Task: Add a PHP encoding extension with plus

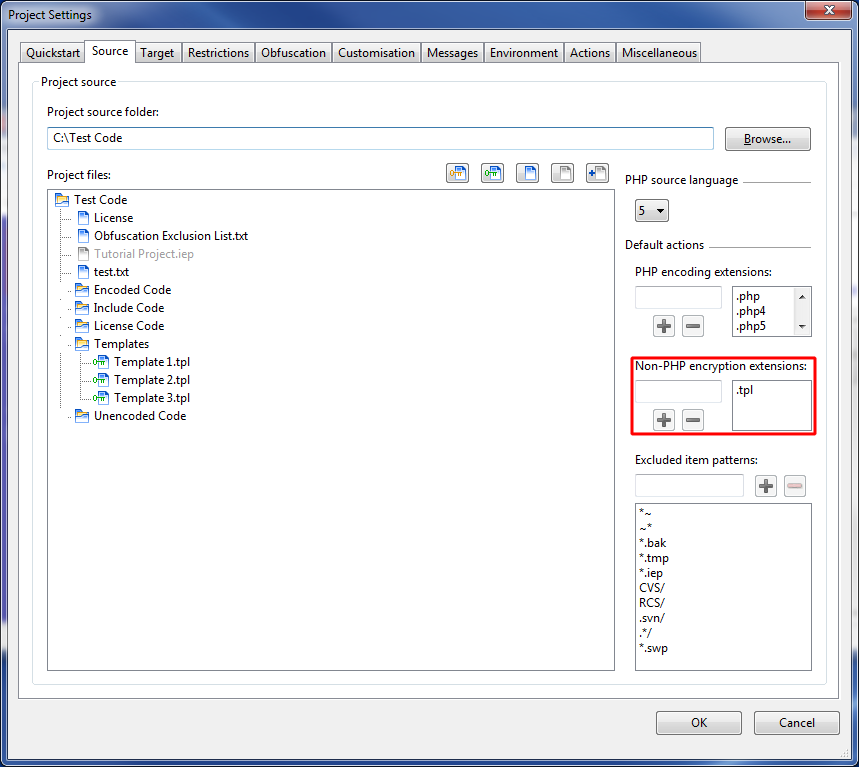Action: (x=664, y=326)
